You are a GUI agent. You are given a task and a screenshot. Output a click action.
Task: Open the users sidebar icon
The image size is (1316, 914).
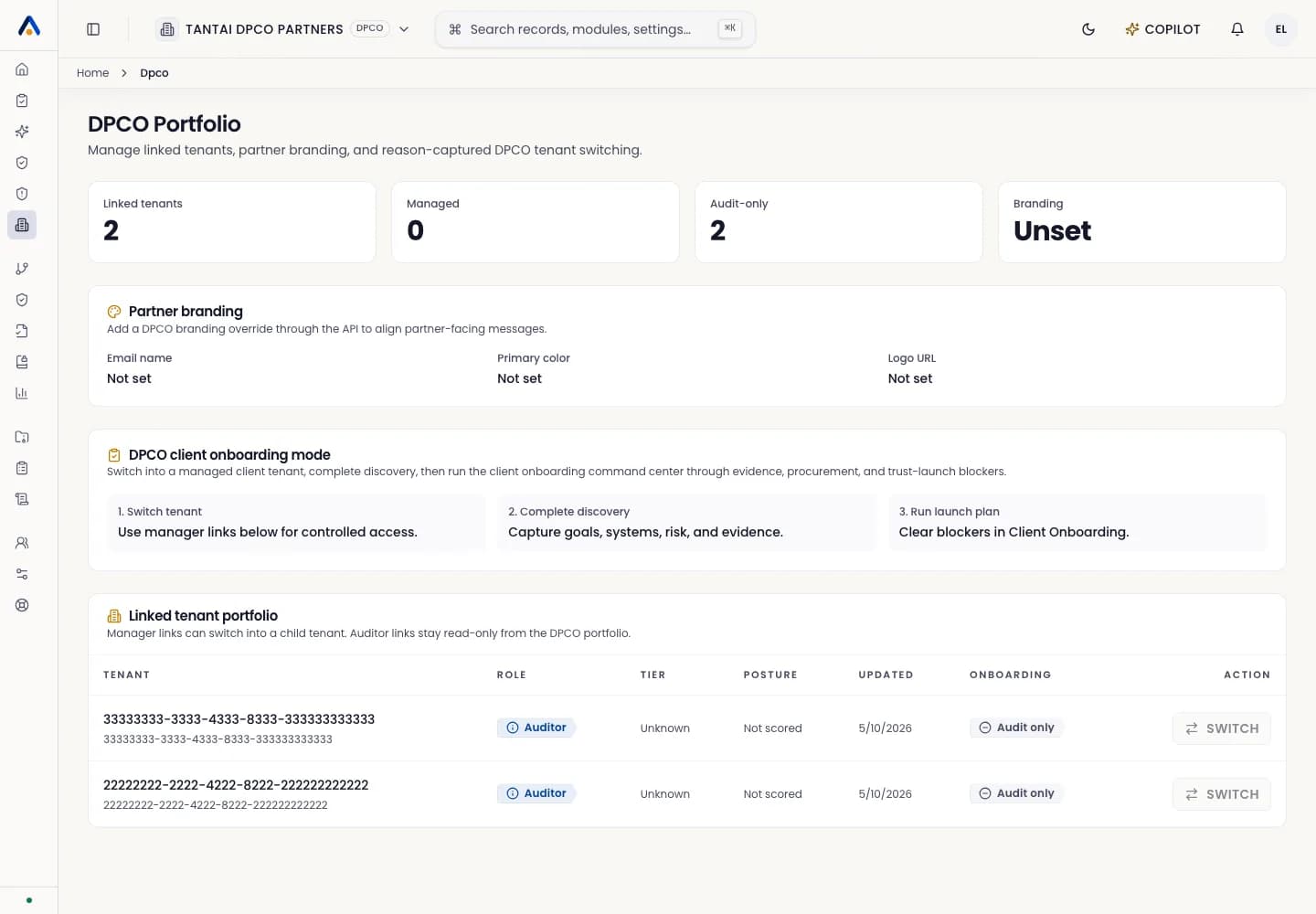coord(22,543)
